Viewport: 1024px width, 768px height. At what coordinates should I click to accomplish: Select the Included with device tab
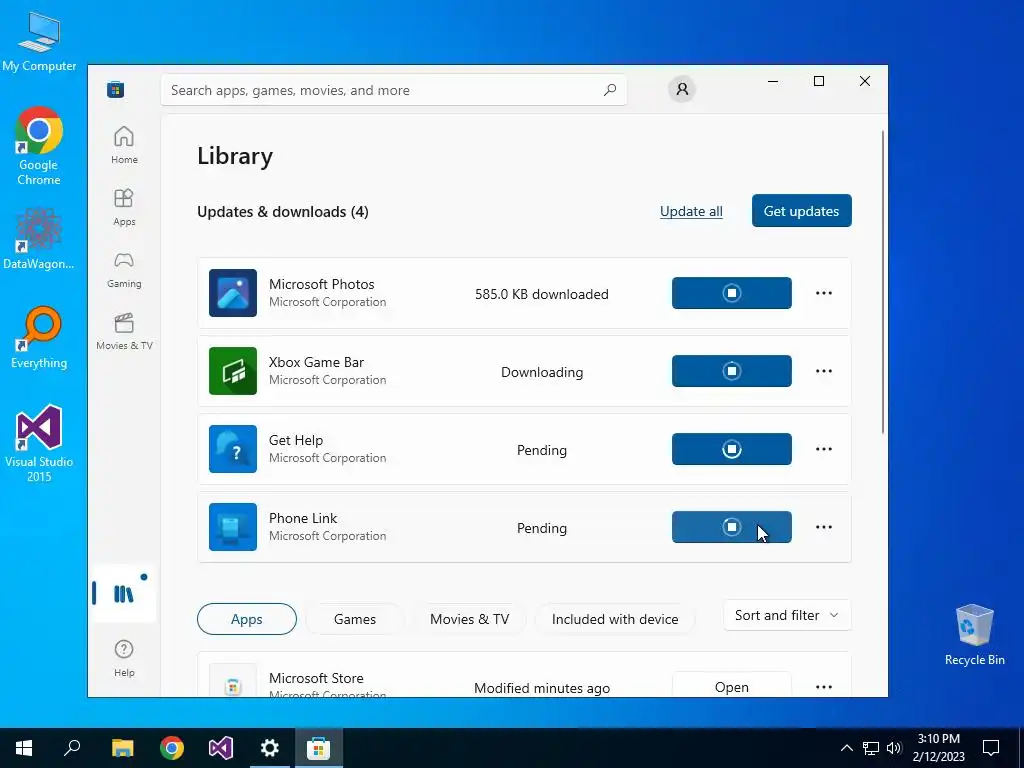coord(615,619)
